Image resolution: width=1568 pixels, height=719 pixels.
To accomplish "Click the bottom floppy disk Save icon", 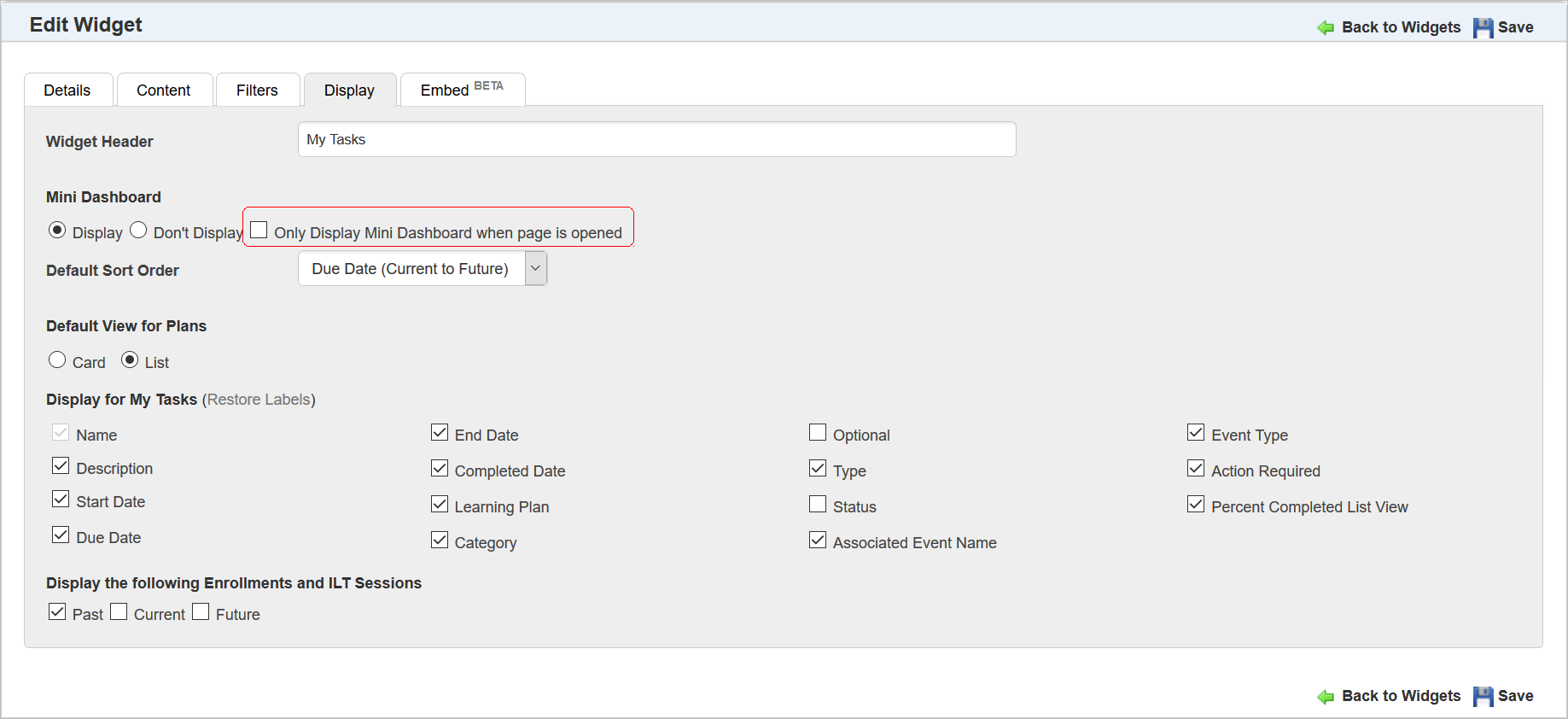I will pos(1483,697).
